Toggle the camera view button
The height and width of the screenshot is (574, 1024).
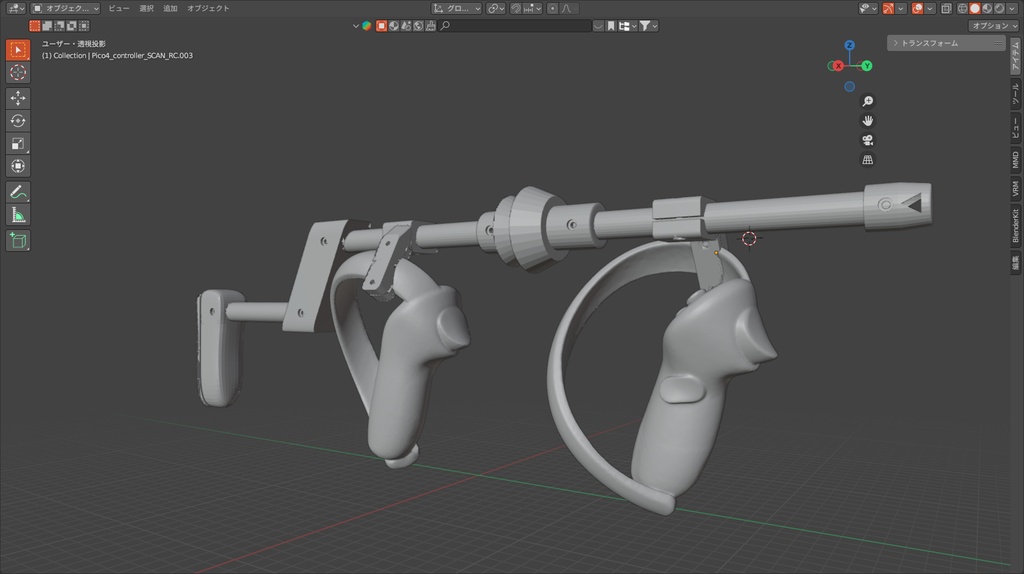tap(867, 140)
